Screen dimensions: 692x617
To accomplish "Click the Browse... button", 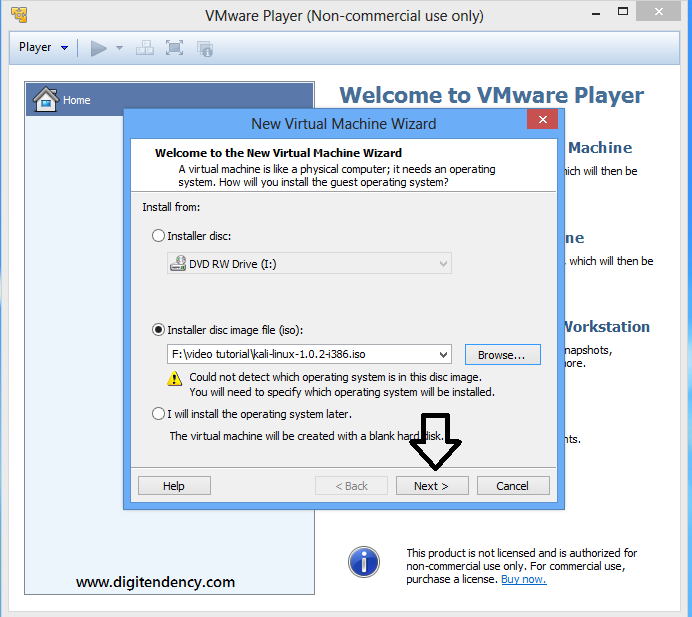I will pos(503,355).
